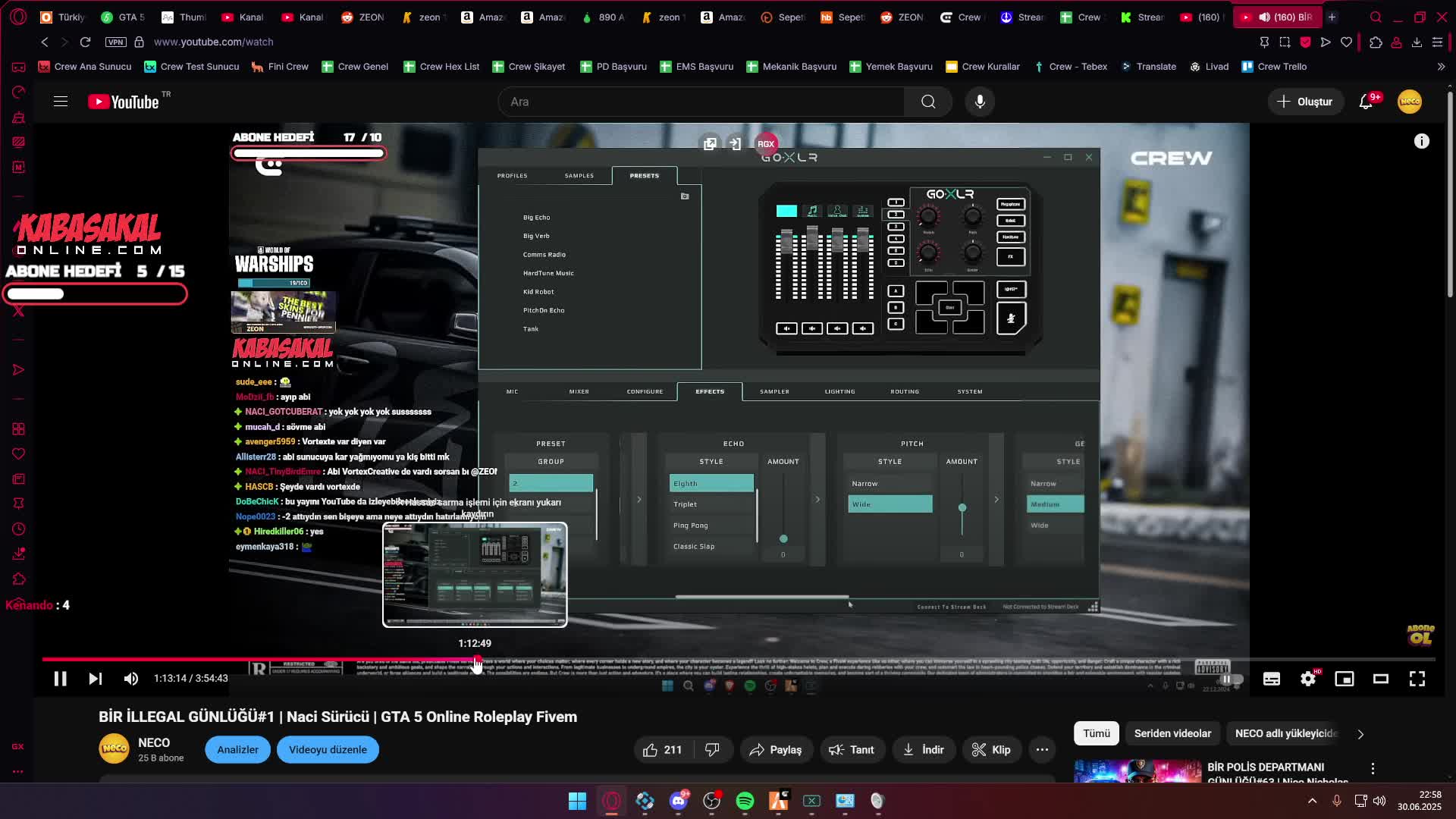The width and height of the screenshot is (1456, 819).
Task: Reload the current page
Action: tap(85, 42)
